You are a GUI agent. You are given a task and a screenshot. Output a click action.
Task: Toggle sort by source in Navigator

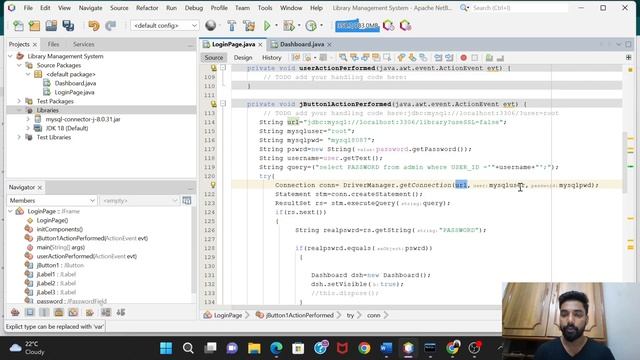[x=121, y=312]
